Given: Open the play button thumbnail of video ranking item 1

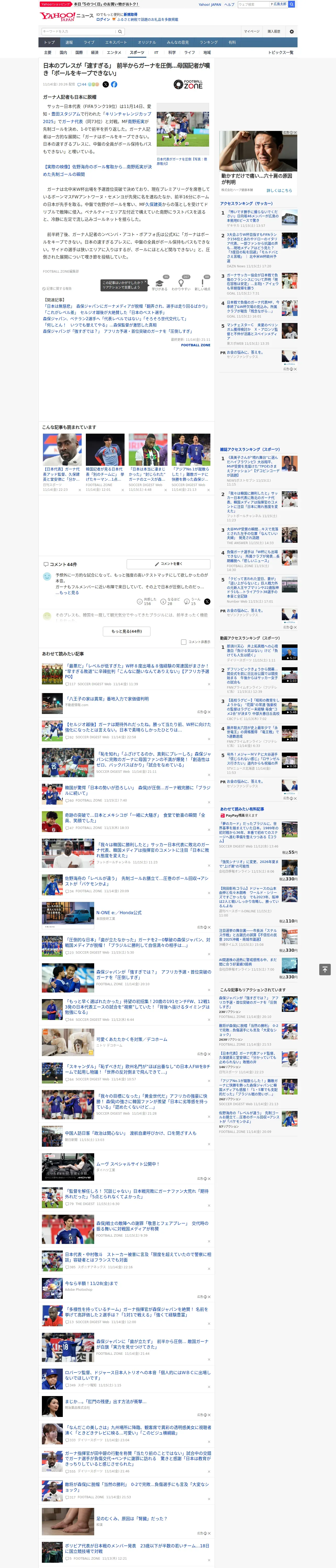Looking at the screenshot, I should pos(290,653).
